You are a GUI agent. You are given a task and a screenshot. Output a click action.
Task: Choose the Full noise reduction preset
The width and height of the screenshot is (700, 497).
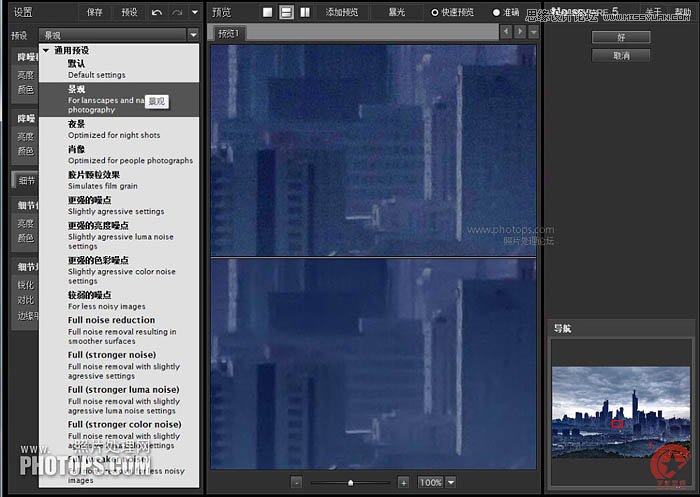pos(119,330)
